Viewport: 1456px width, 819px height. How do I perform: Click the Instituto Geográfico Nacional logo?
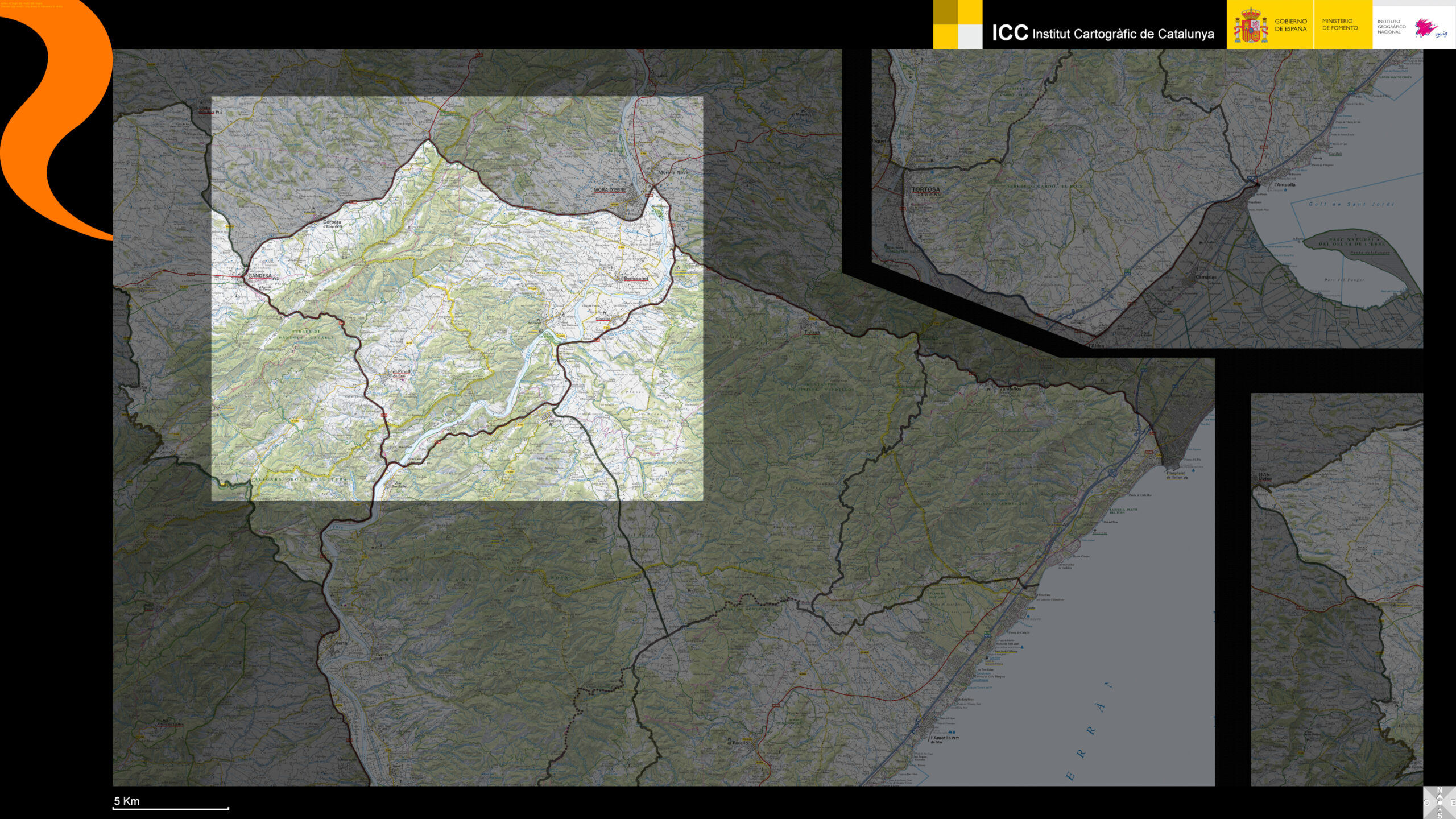click(x=1391, y=27)
